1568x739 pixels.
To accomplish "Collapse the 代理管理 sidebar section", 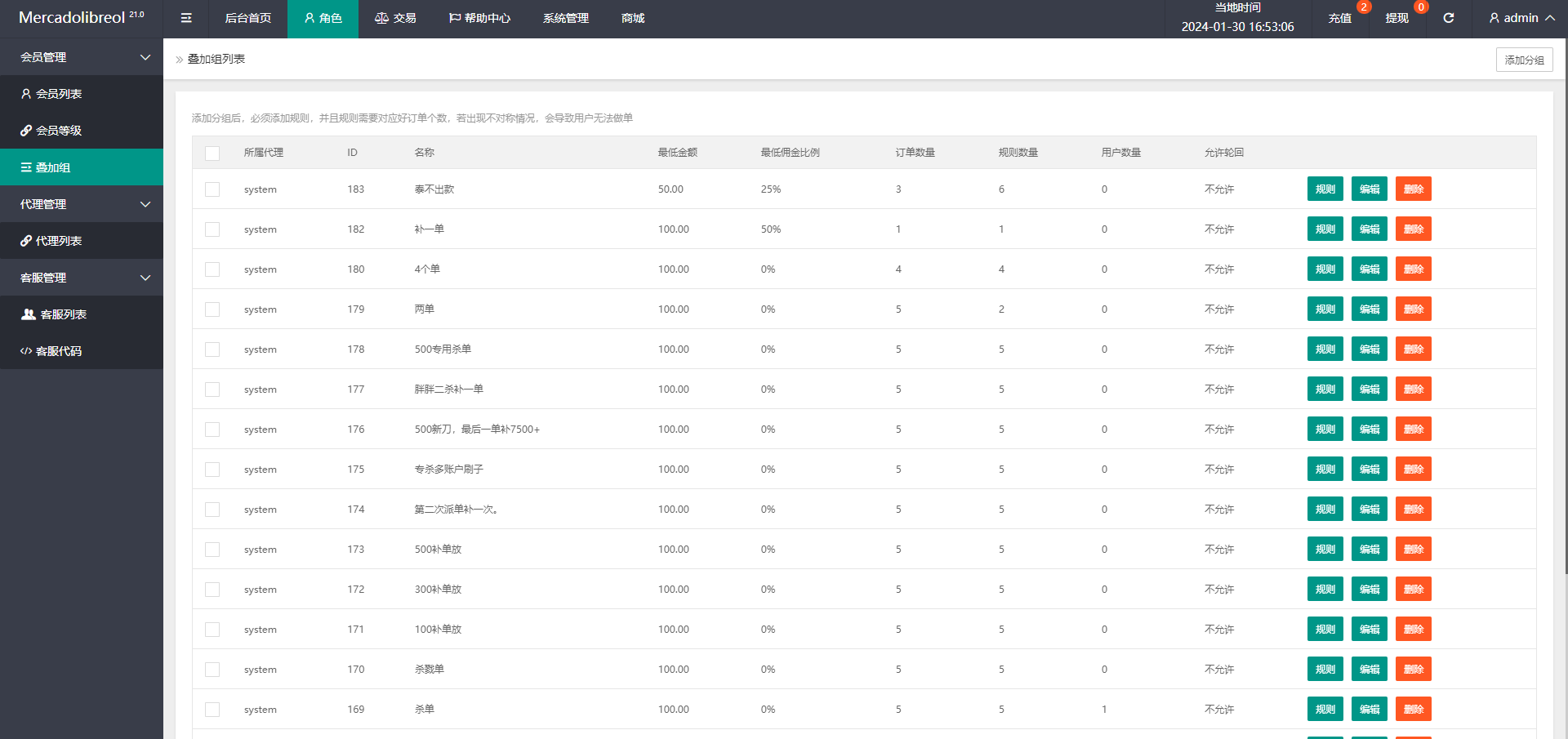I will pos(82,204).
